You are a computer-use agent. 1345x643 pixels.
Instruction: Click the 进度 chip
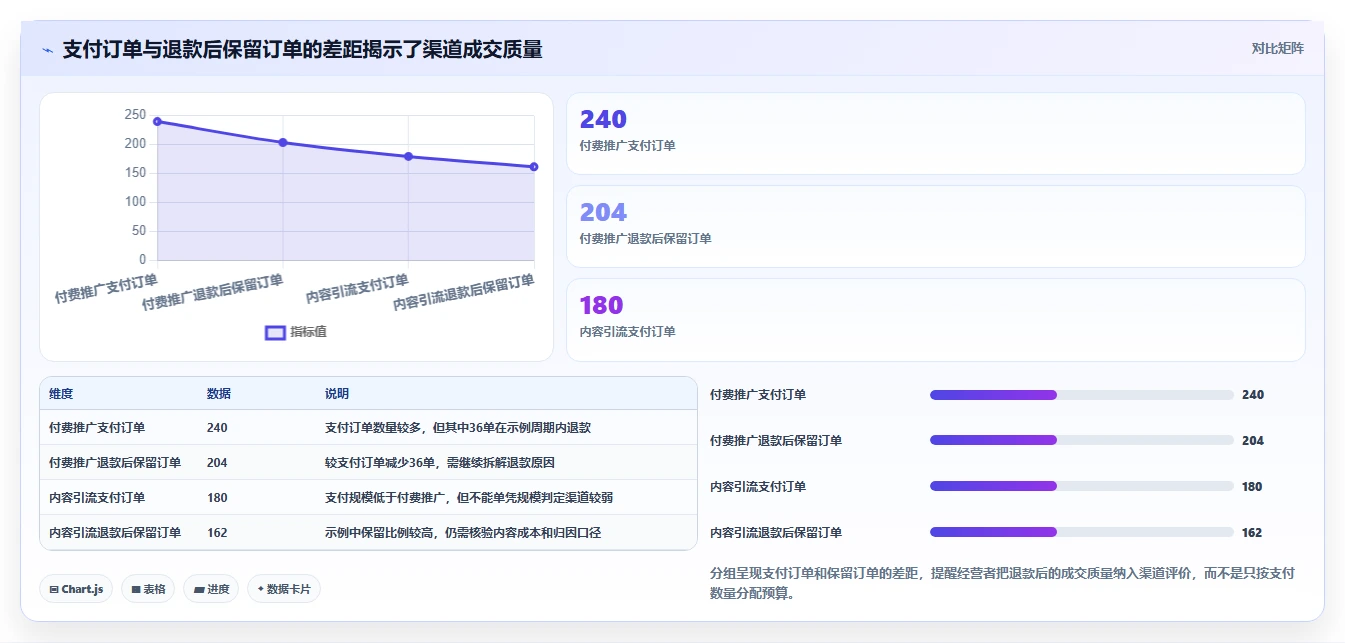(x=211, y=589)
